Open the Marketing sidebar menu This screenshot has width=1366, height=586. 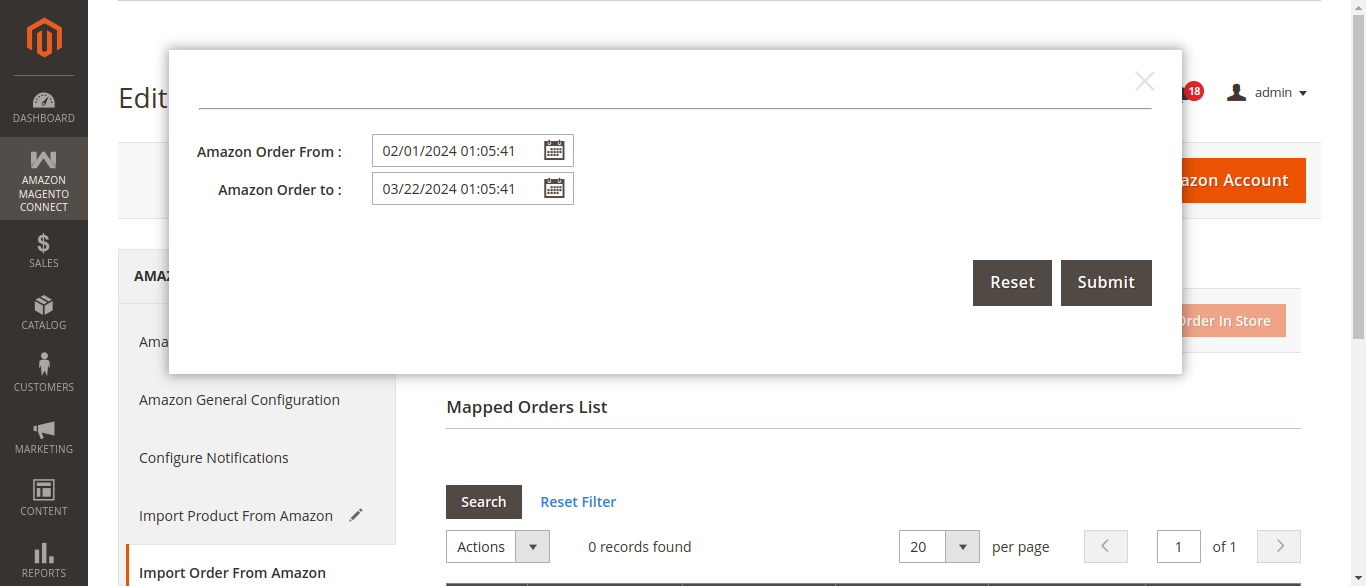click(44, 437)
